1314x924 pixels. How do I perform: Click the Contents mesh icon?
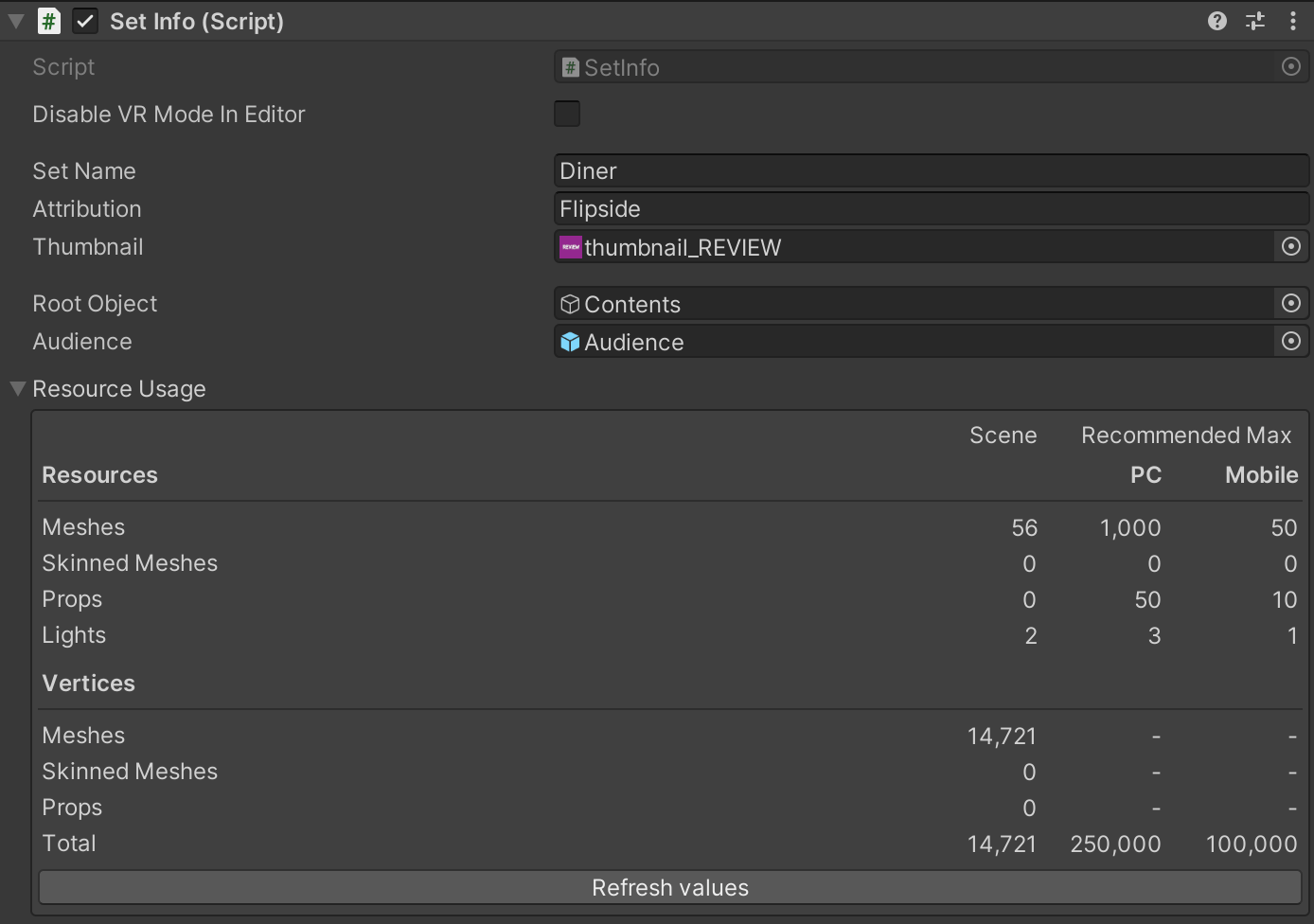tap(570, 303)
